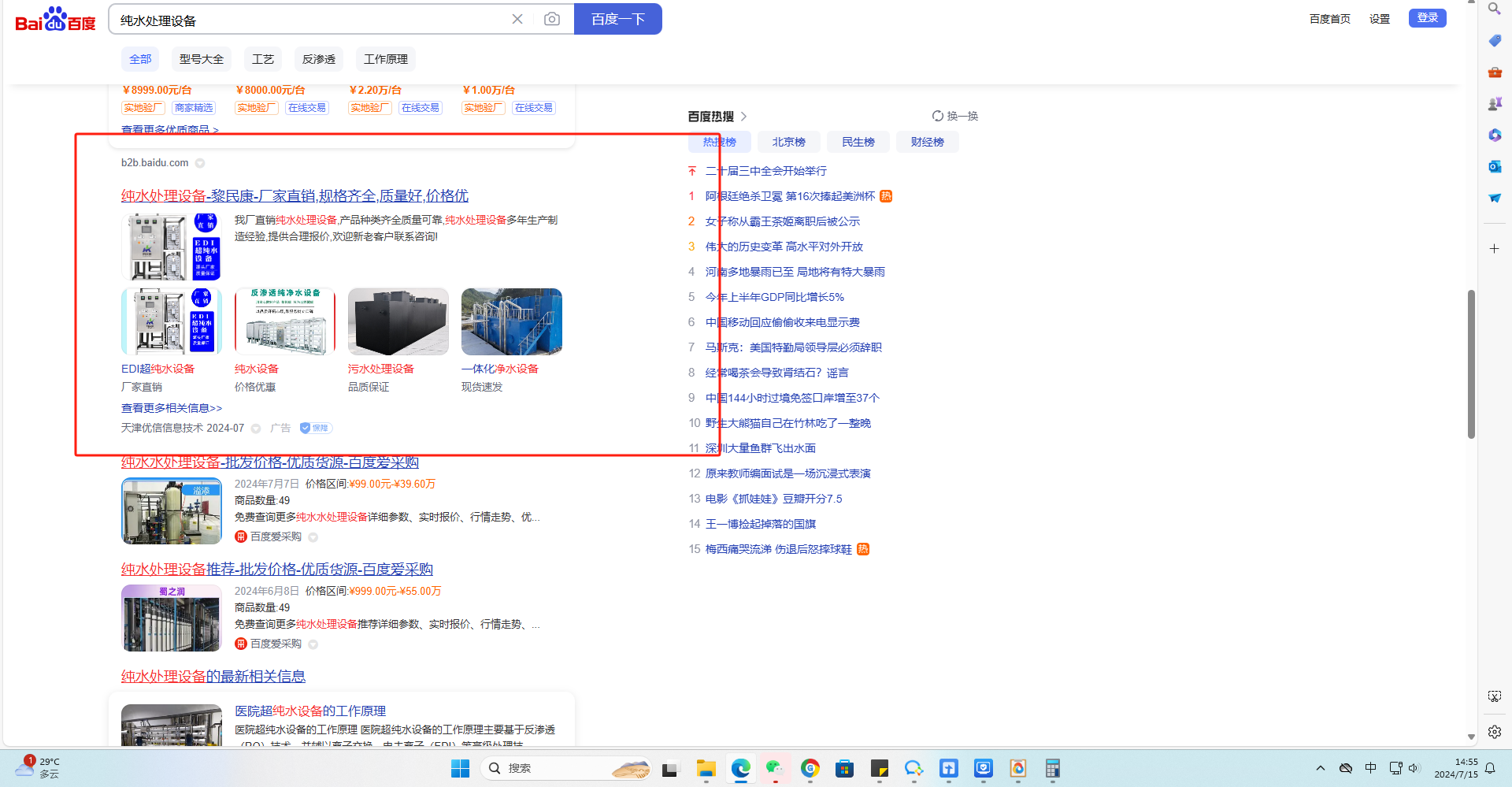This screenshot has height=787, width=1512.
Task: Open image search via the camera icon
Action: pos(552,19)
